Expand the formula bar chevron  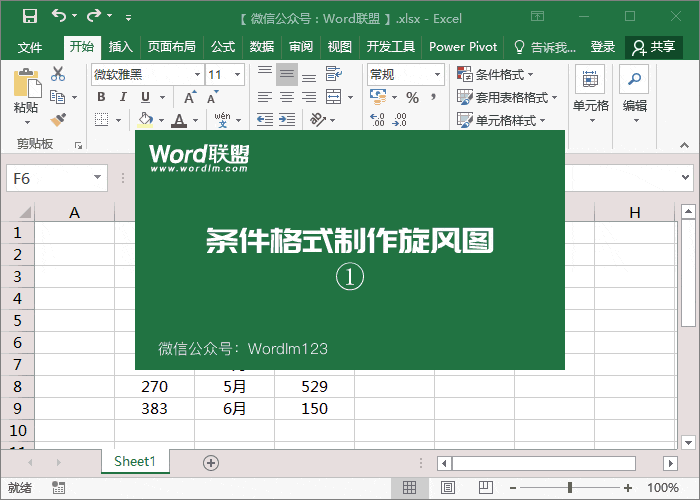pyautogui.click(x=686, y=177)
